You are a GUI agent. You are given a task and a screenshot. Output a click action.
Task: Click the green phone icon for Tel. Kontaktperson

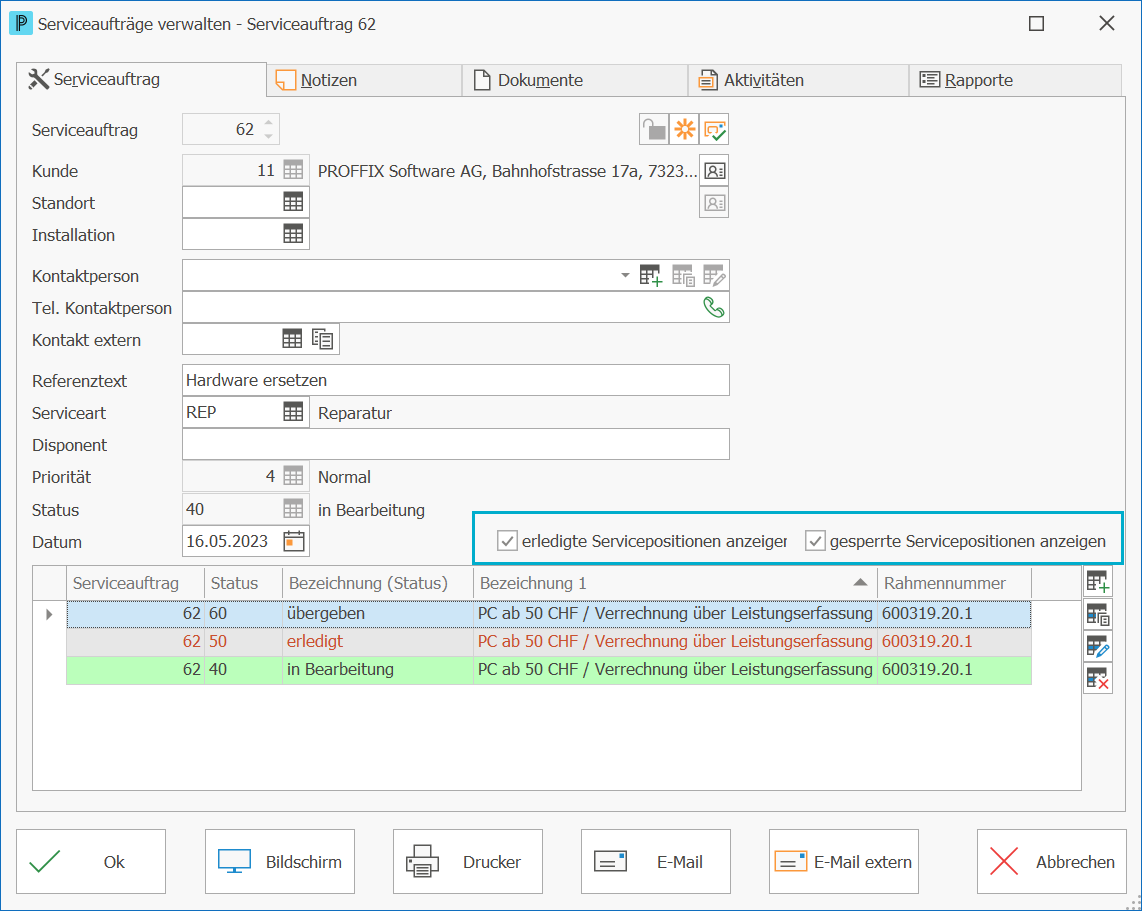coord(714,308)
